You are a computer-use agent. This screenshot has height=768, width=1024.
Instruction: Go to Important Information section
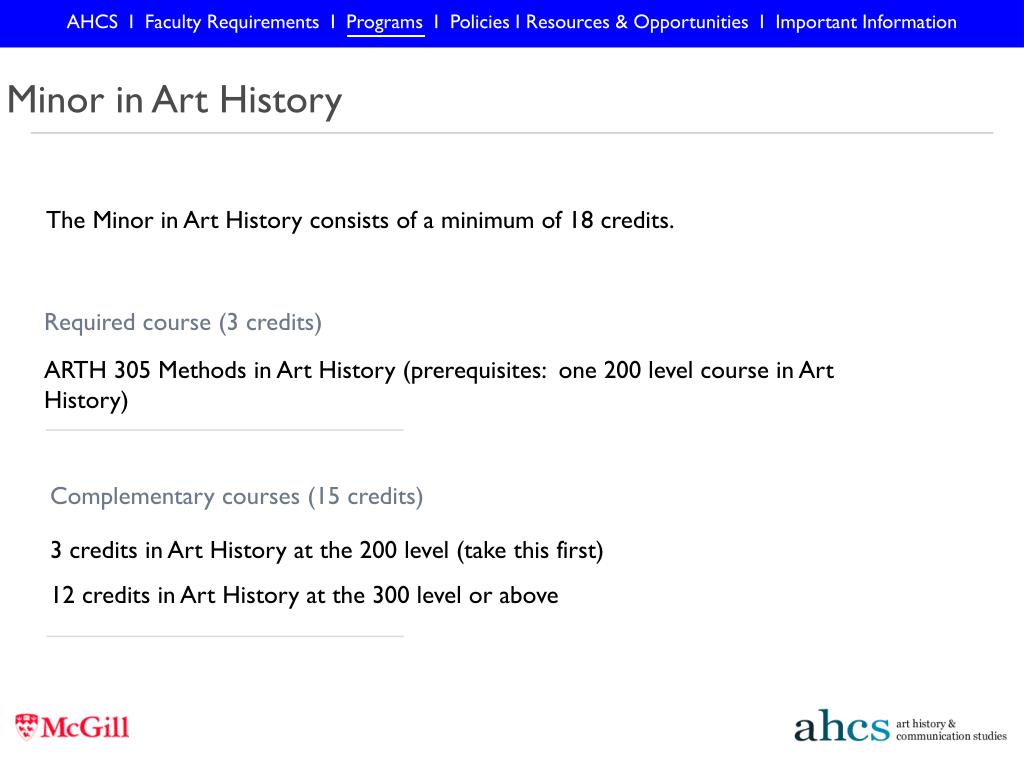[866, 22]
